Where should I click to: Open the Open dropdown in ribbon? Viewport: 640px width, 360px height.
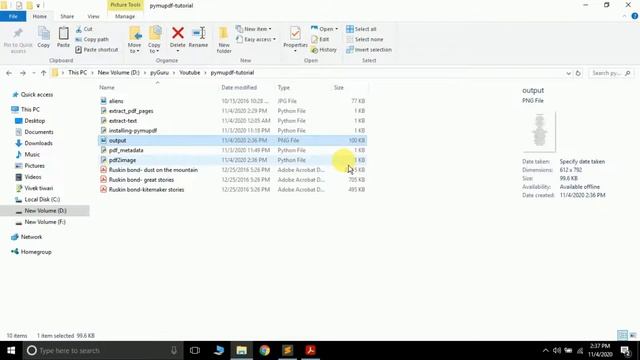[x=324, y=29]
